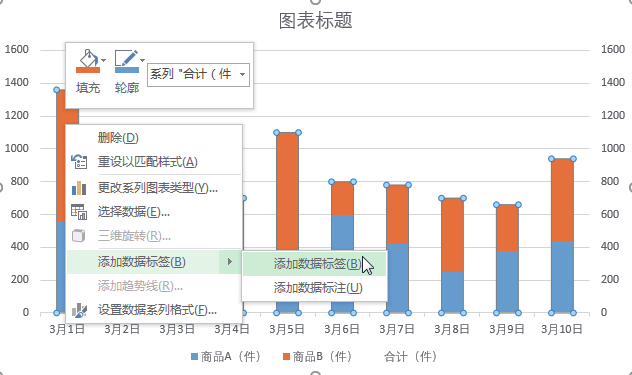Click the blue legend marker for 商品A
This screenshot has width=632, height=375.
(195, 357)
